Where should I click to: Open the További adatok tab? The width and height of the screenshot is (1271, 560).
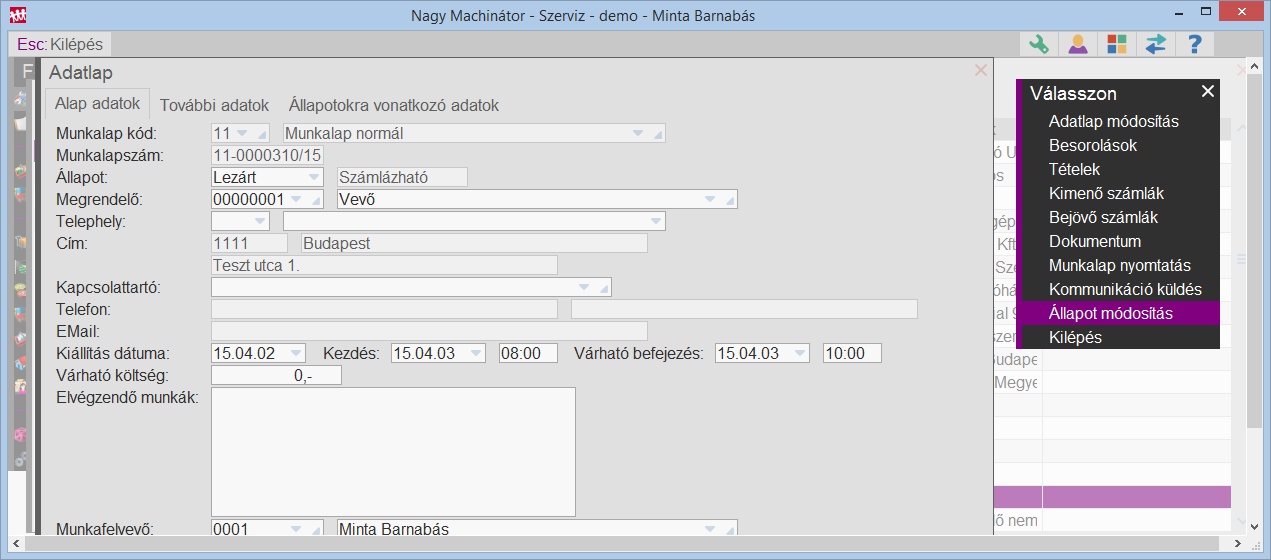click(x=215, y=105)
